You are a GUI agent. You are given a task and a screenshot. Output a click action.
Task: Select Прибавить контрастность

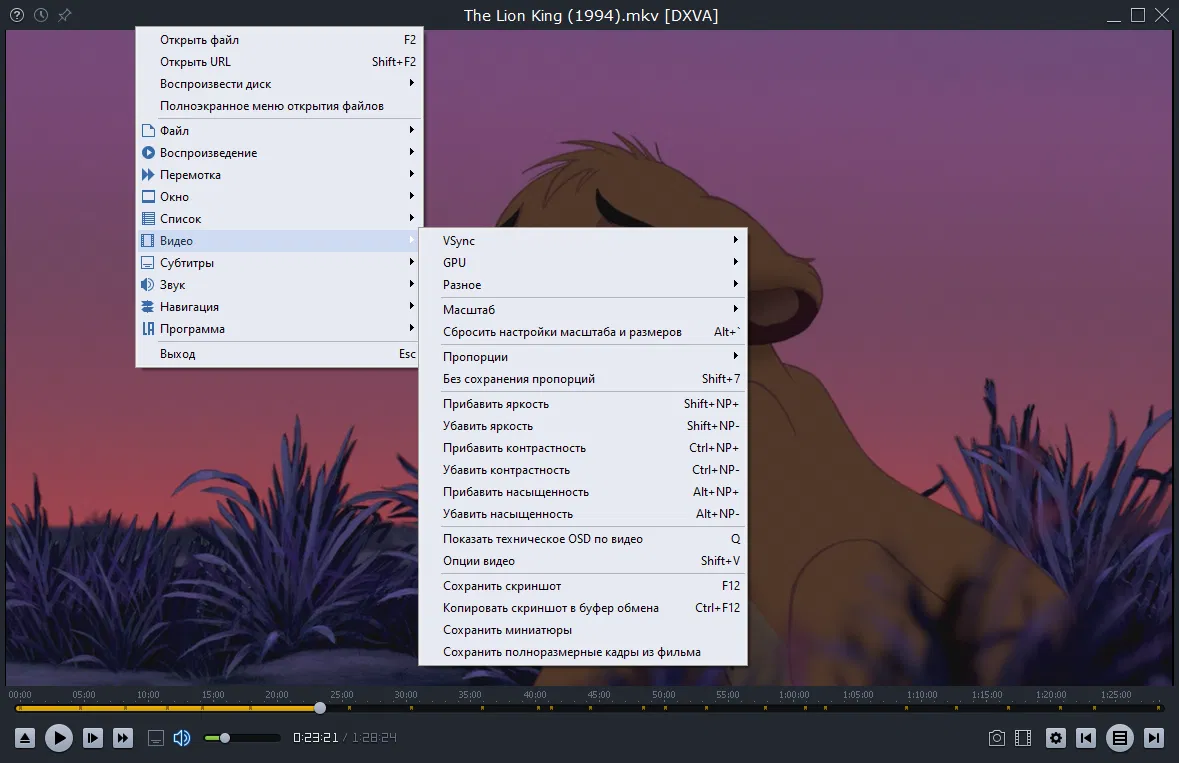583,447
